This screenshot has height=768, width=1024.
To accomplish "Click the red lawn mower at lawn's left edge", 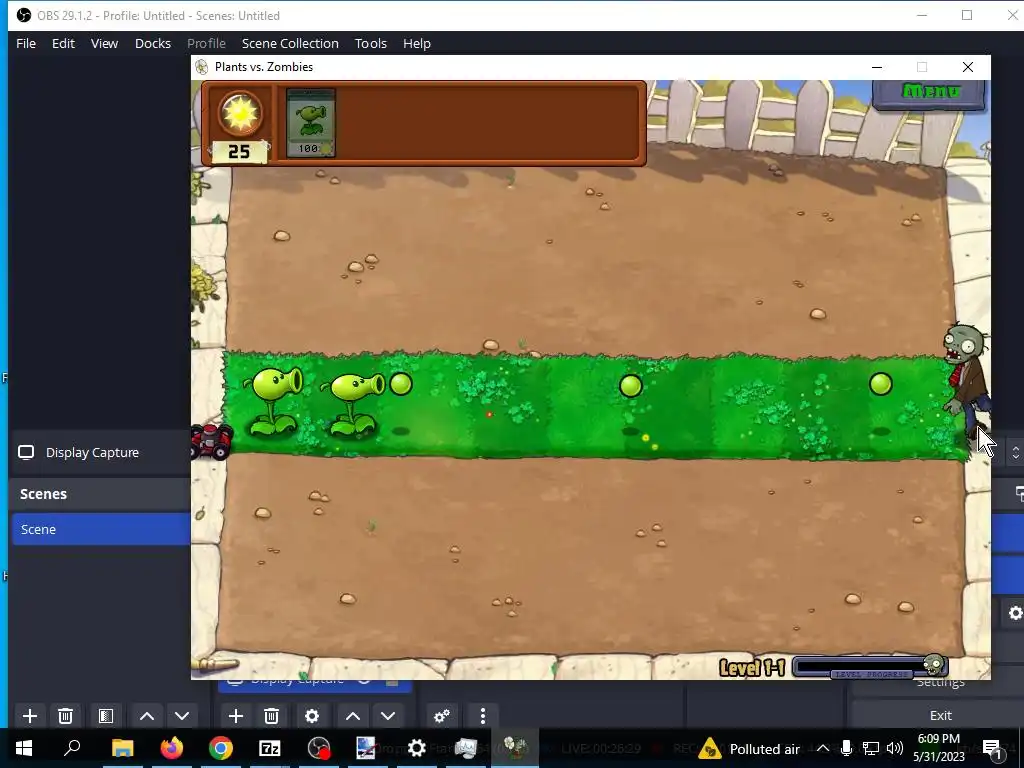I will (x=211, y=441).
